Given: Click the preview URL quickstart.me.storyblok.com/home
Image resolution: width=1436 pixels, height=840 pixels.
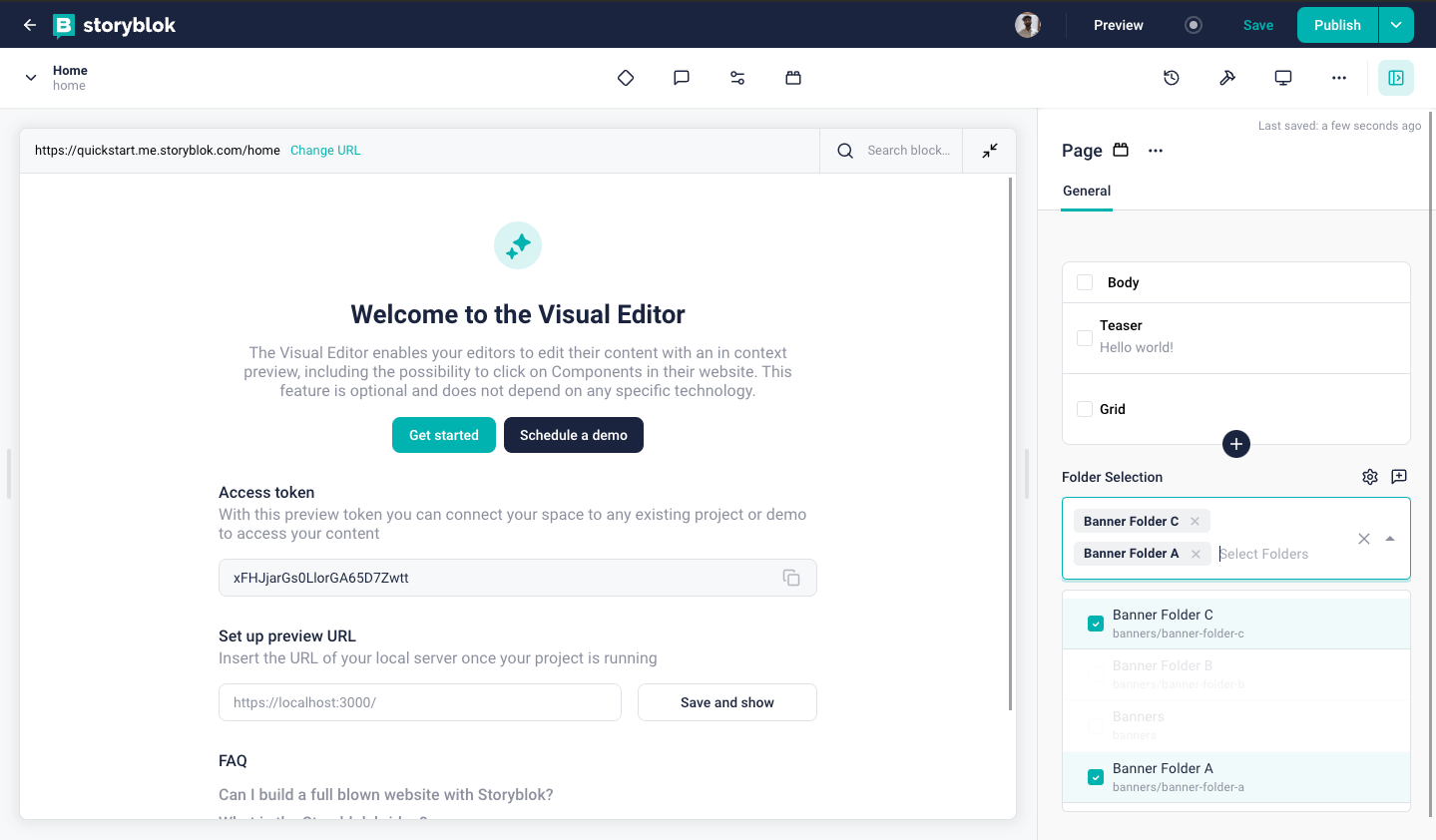Looking at the screenshot, I should (x=158, y=151).
